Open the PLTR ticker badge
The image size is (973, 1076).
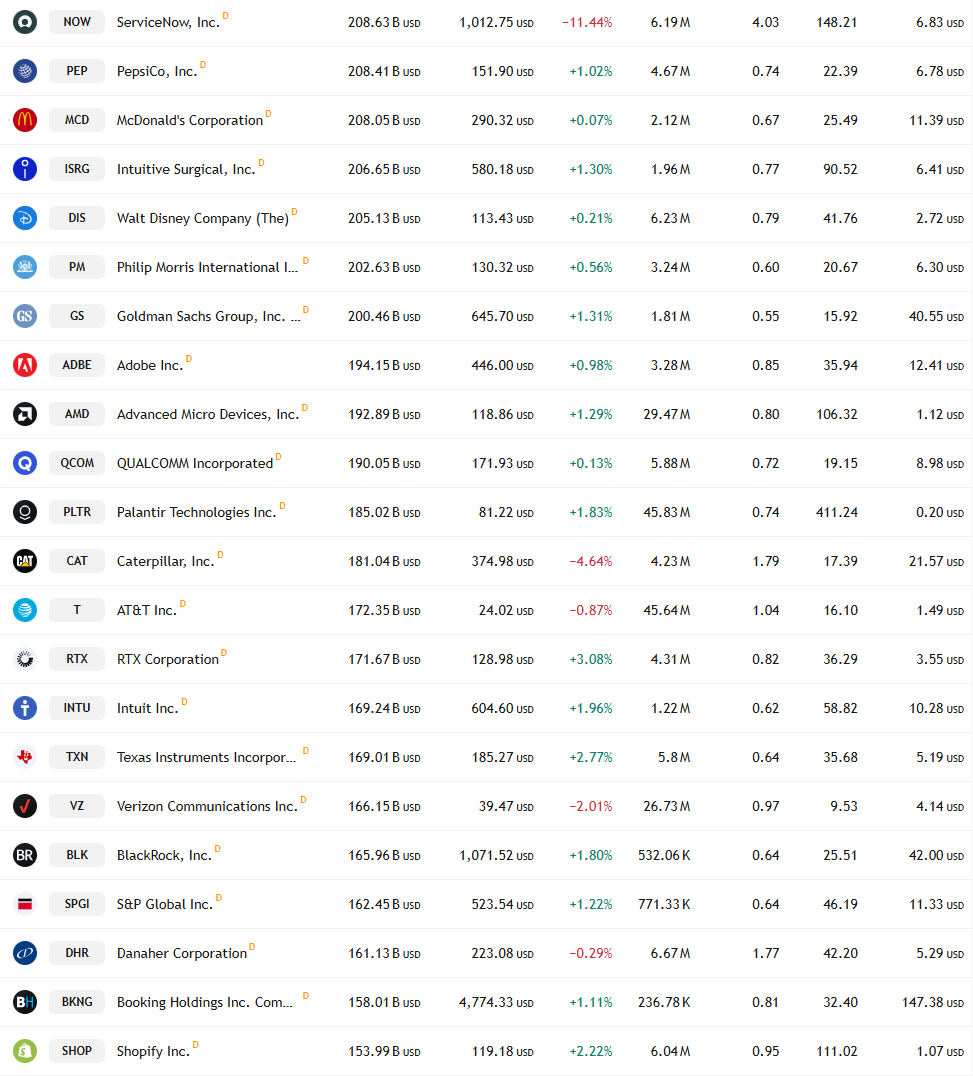point(77,512)
